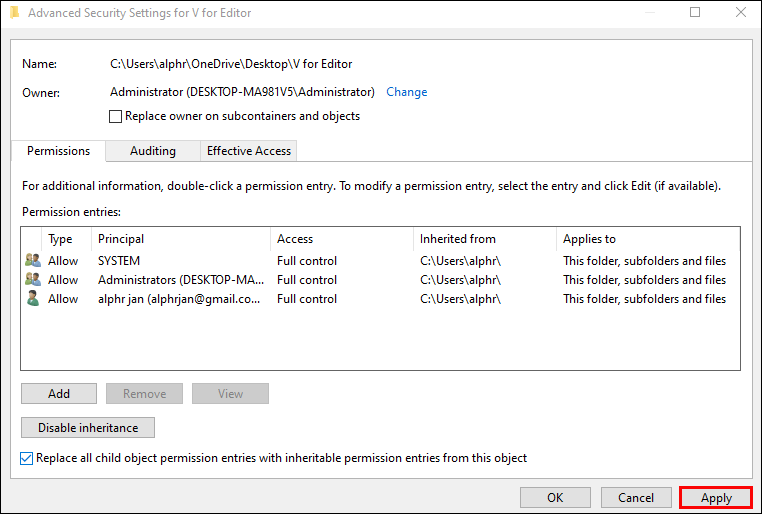Click the Change owner link
762x514 pixels.
[x=406, y=92]
